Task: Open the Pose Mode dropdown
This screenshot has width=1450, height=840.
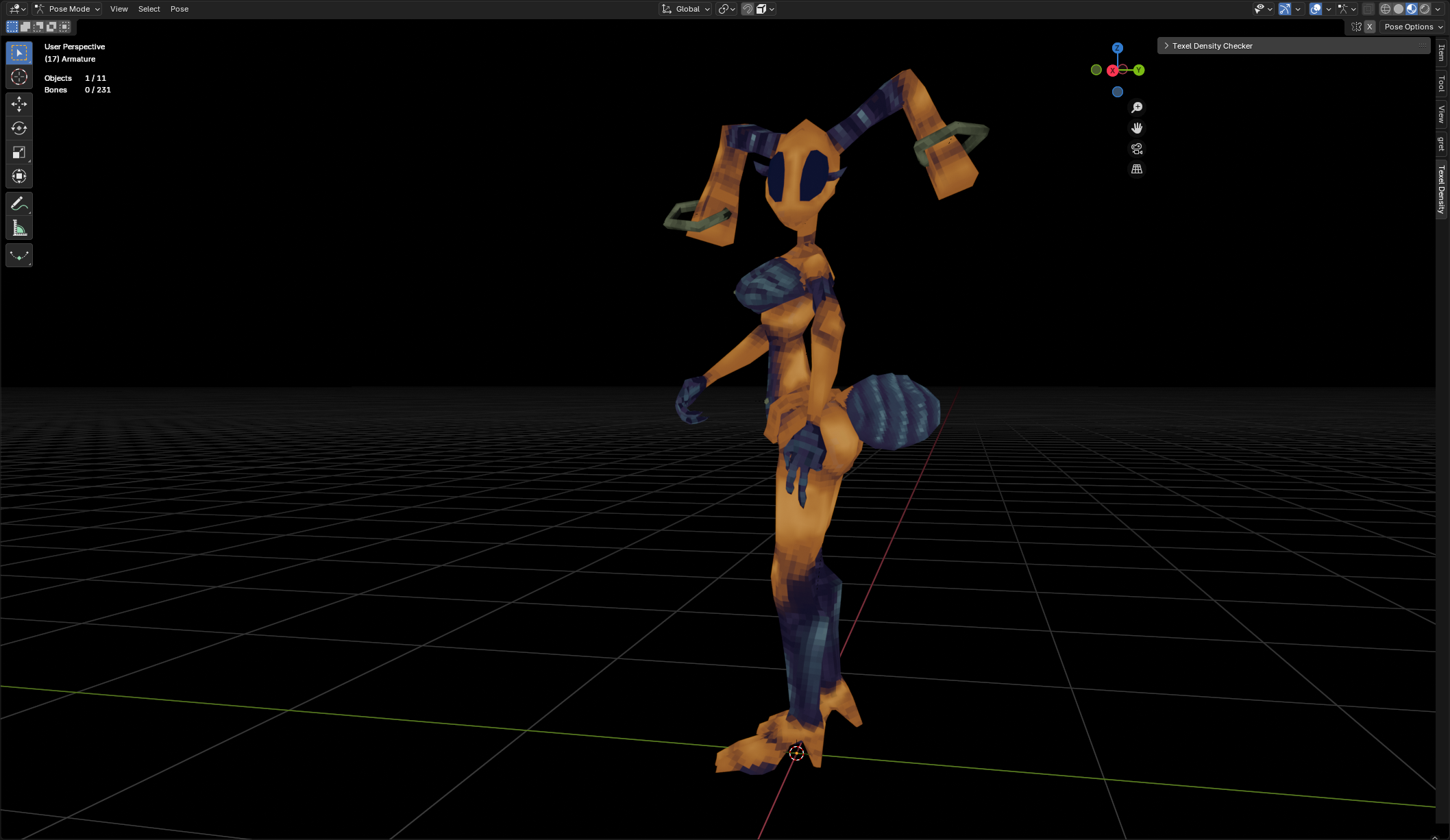Action: click(x=68, y=9)
